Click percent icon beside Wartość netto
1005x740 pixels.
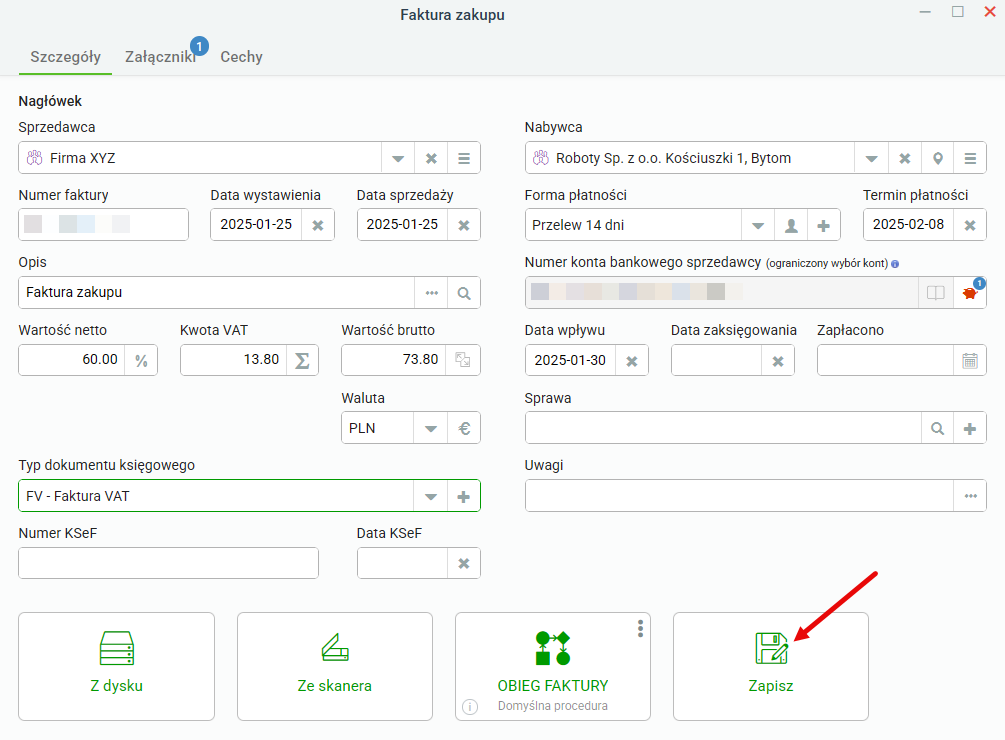tap(141, 360)
